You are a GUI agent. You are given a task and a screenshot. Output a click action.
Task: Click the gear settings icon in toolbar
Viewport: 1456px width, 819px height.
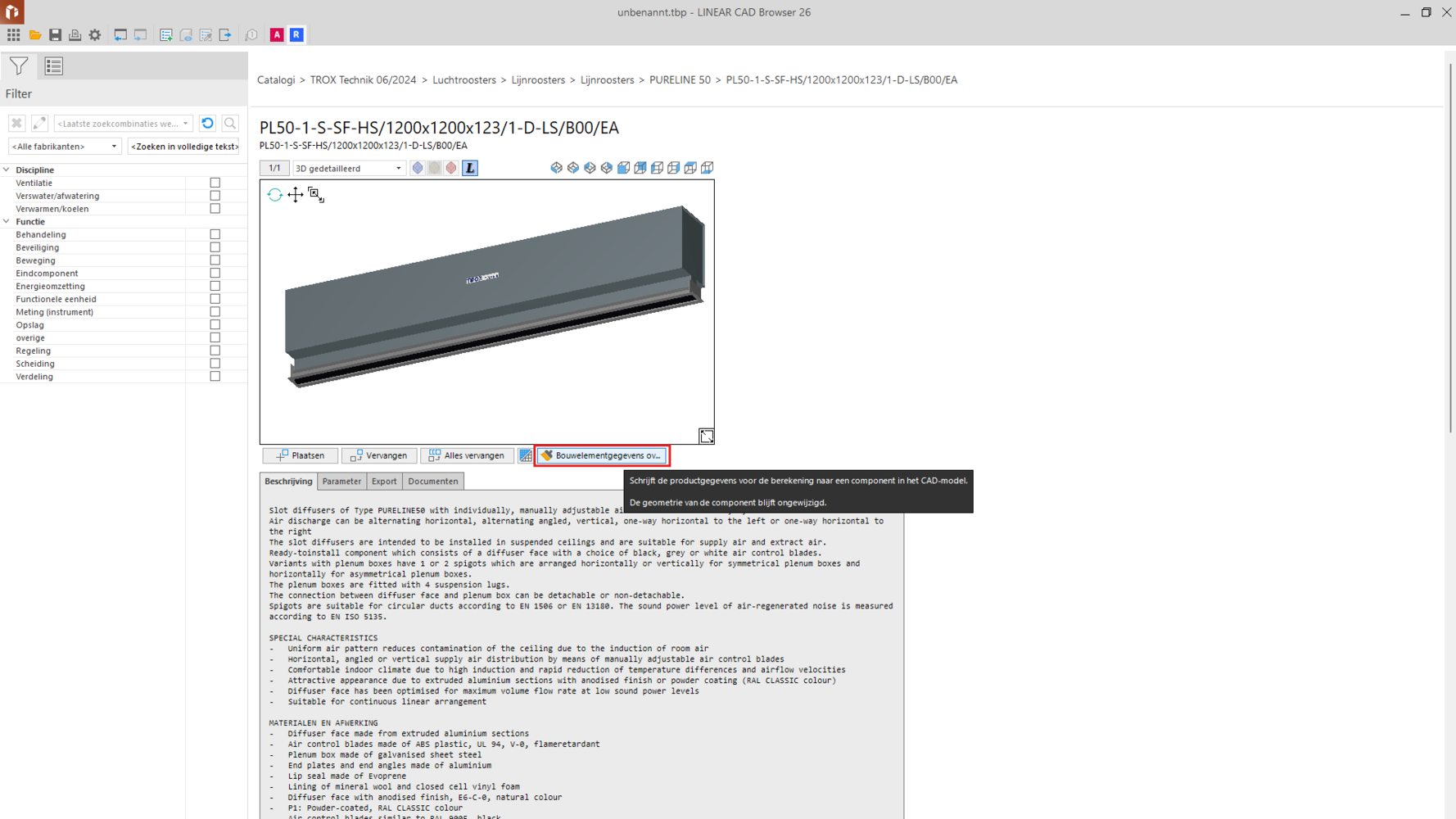[95, 35]
